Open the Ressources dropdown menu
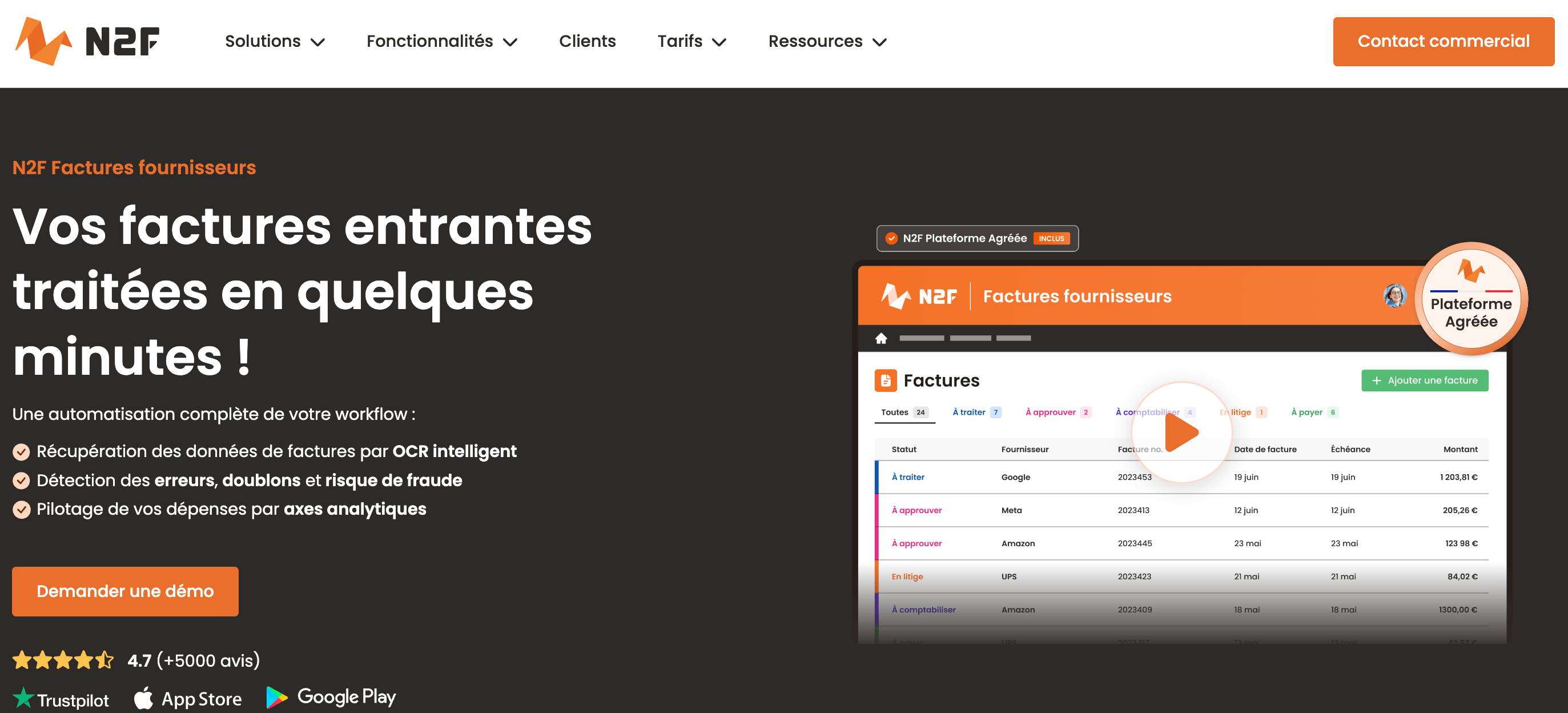1568x713 pixels. click(x=828, y=41)
